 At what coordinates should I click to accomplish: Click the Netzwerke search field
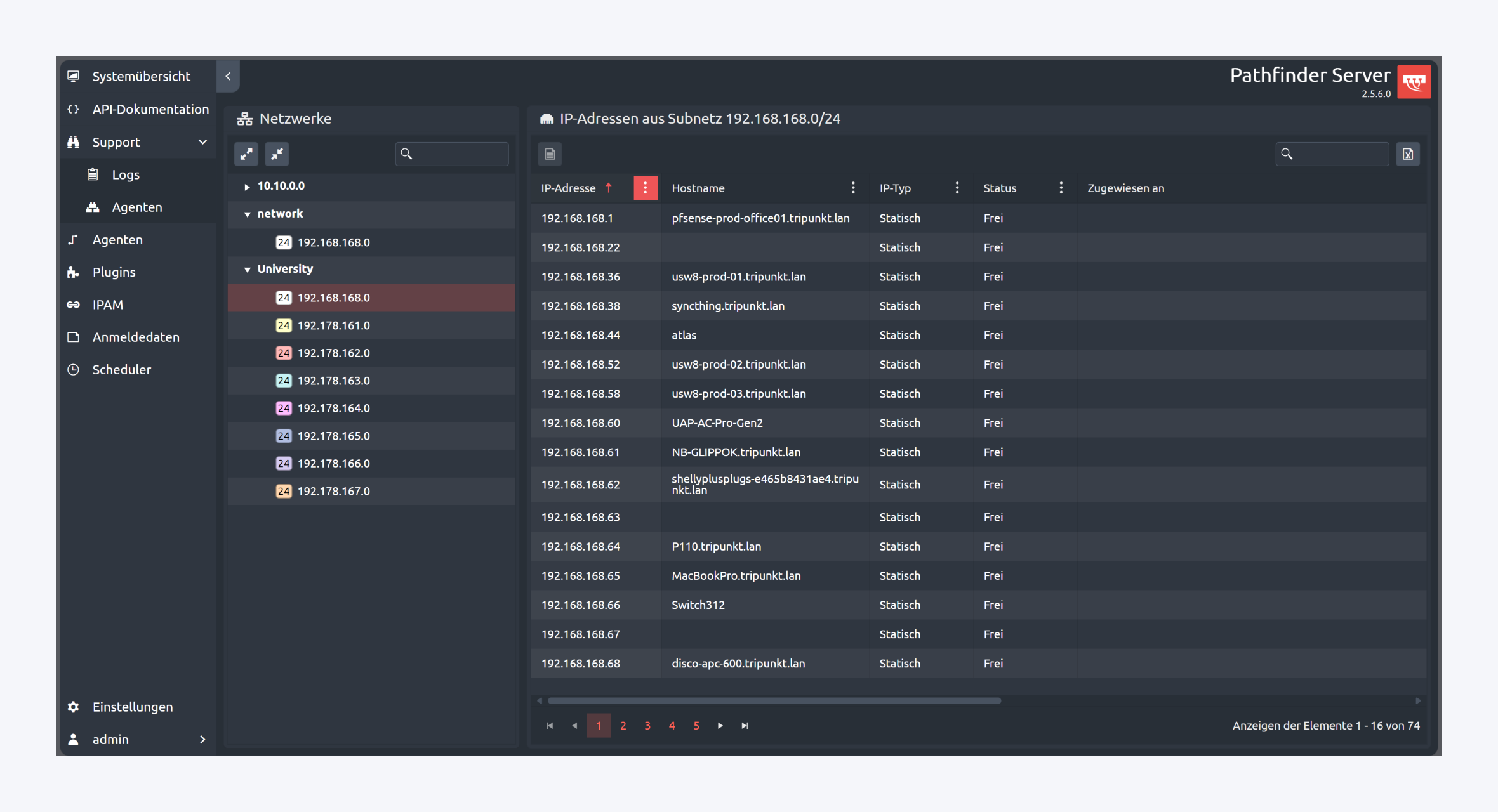click(x=458, y=154)
